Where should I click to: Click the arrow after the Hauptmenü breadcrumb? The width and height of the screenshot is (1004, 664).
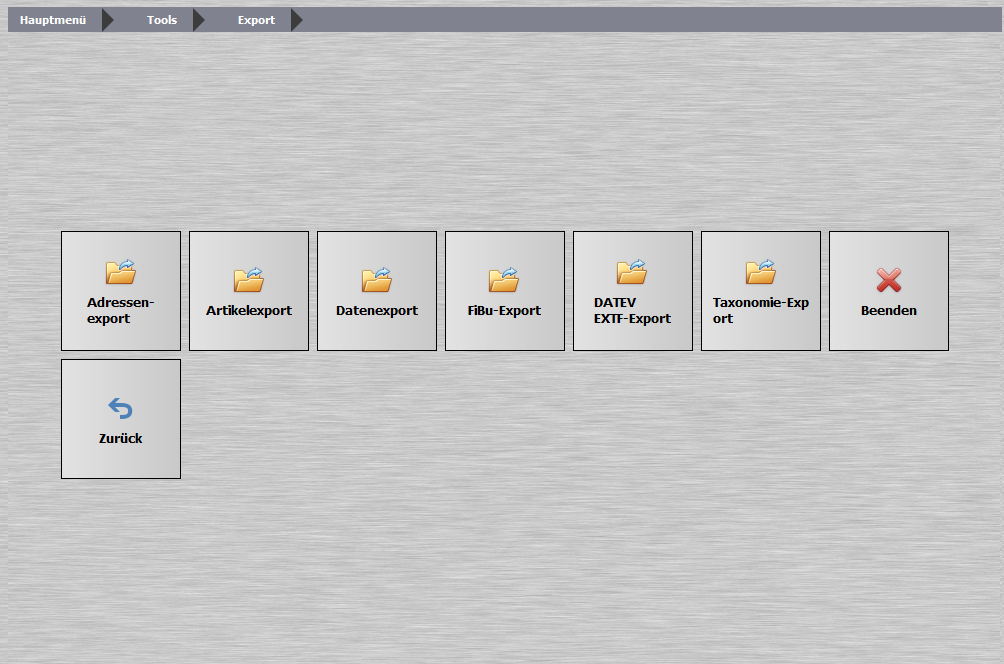click(108, 20)
